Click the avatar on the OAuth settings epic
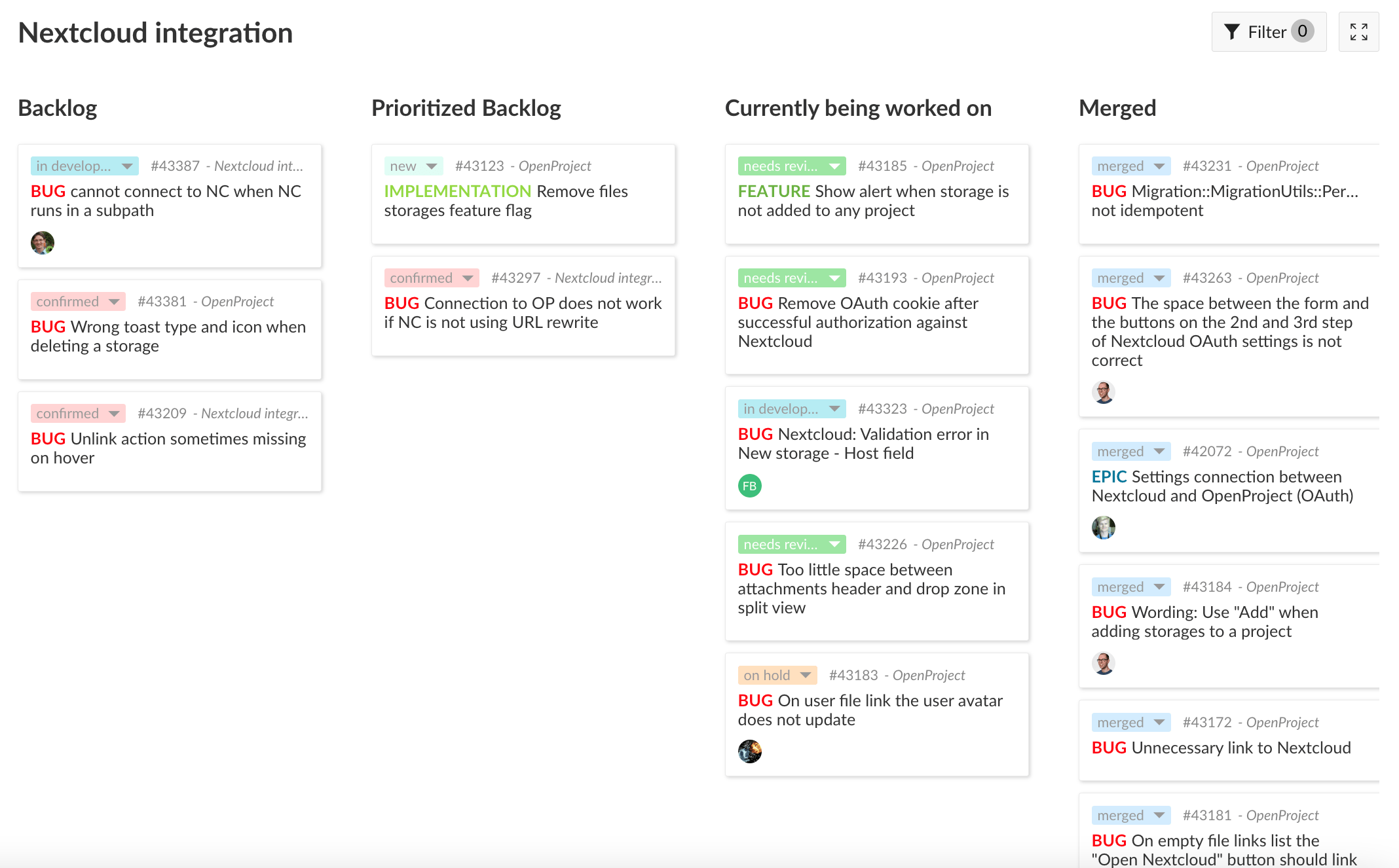Viewport: 1399px width, 868px height. click(1103, 528)
